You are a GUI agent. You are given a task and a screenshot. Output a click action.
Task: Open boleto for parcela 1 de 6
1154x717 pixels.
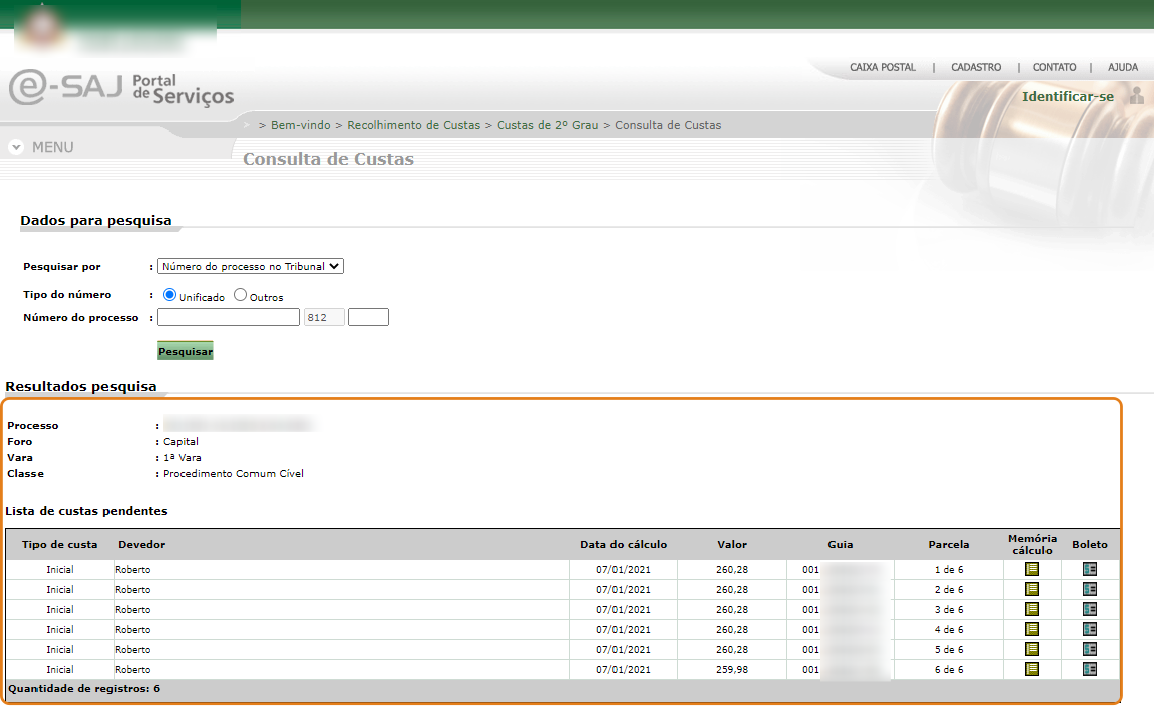click(x=1090, y=569)
